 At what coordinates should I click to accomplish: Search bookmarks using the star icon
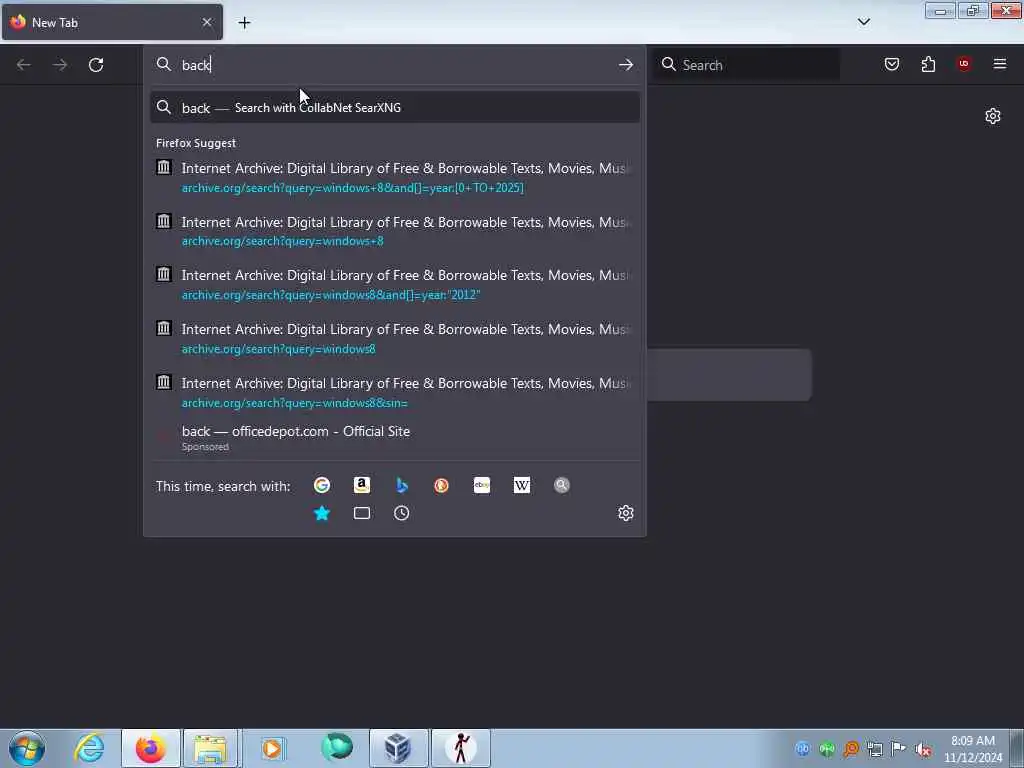(x=321, y=513)
